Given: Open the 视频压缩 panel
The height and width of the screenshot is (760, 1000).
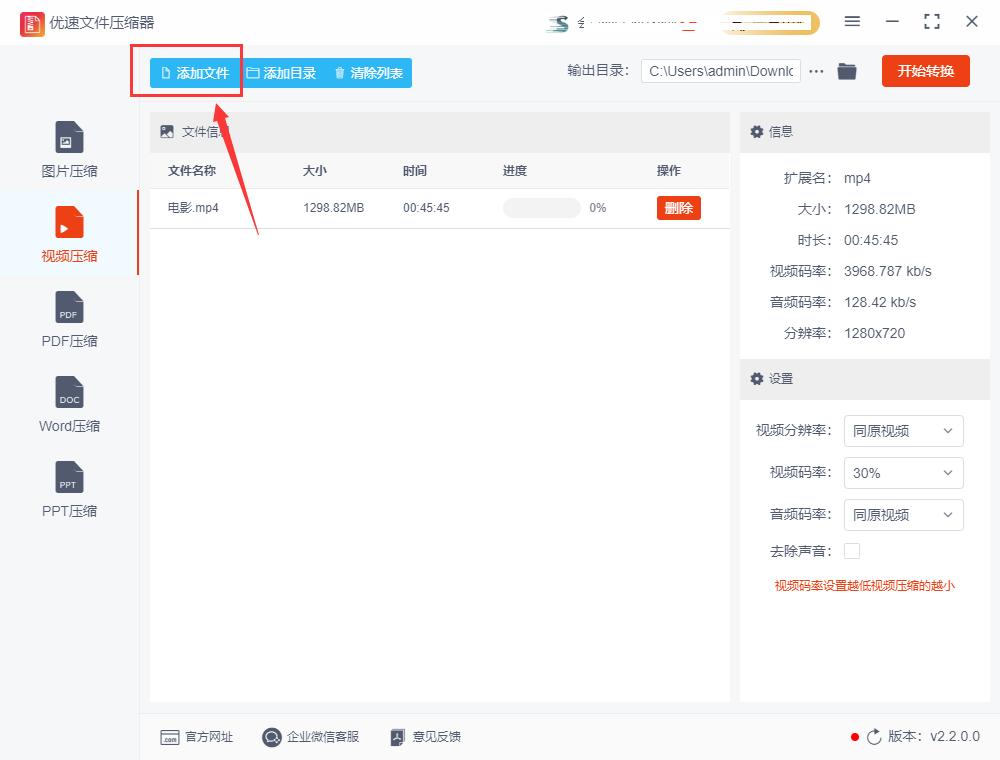Looking at the screenshot, I should tap(68, 233).
